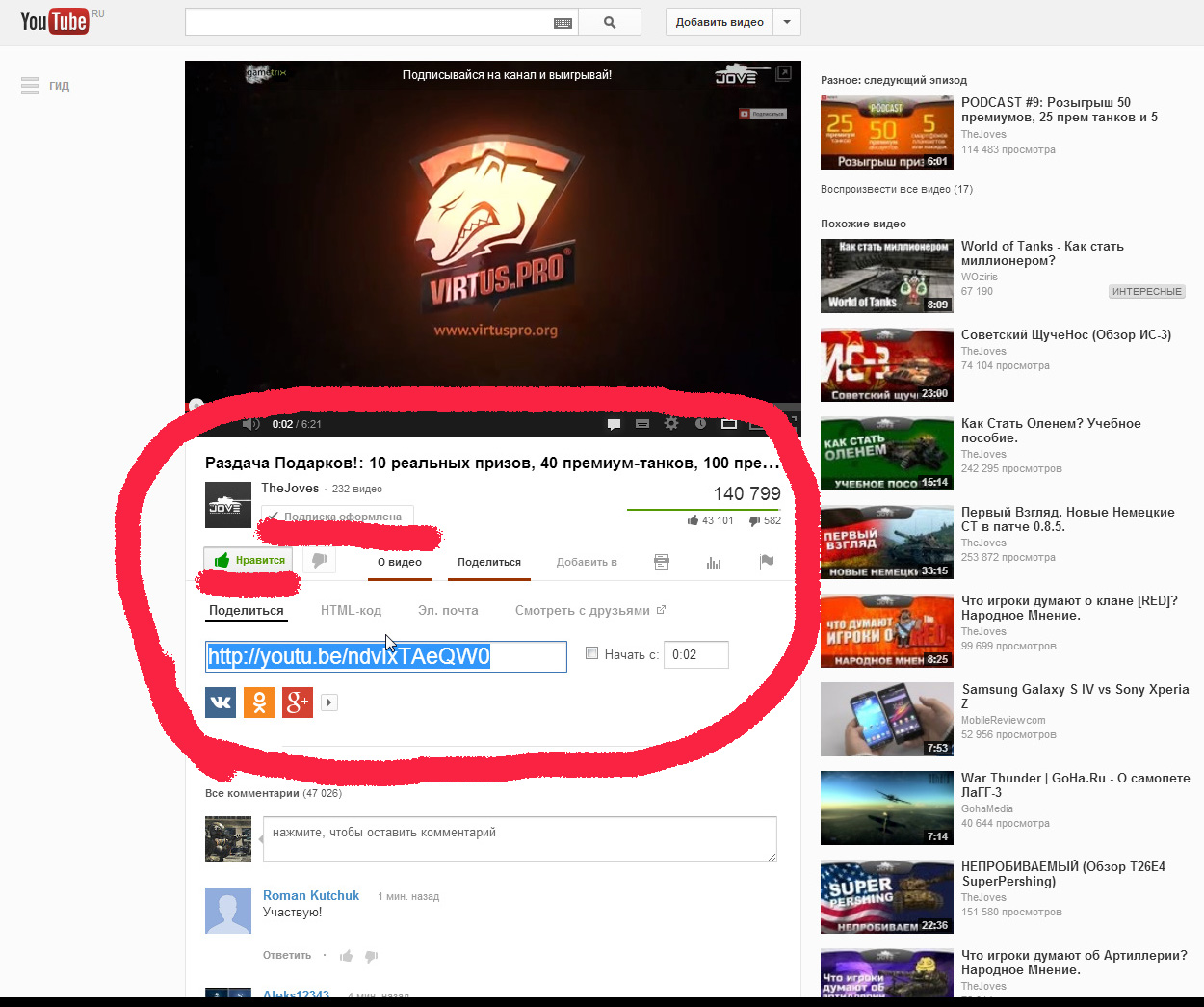The image size is (1204, 1007).
Task: Switch to the 'HTML-код' sub-tab
Action: (351, 610)
